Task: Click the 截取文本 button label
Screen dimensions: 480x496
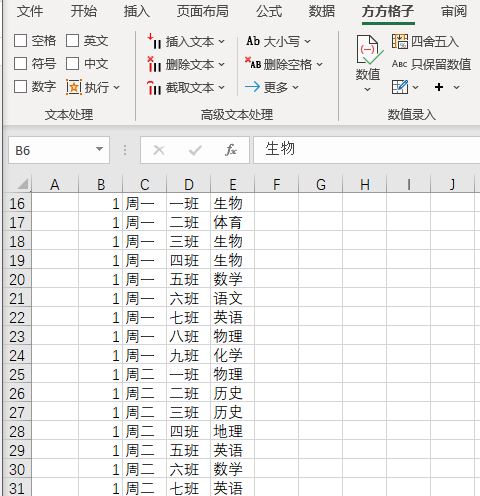Action: (190, 88)
